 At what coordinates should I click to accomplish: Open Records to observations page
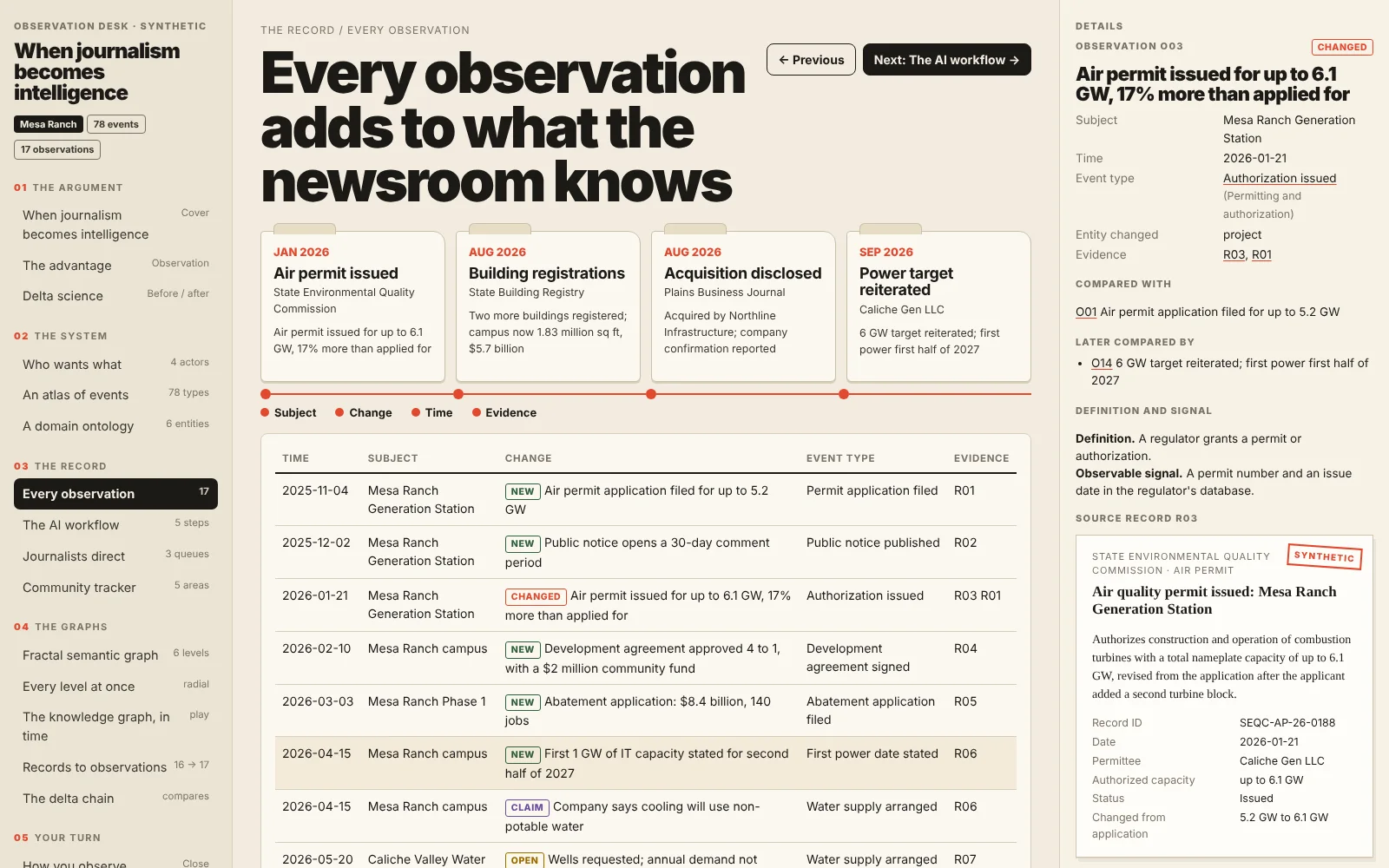[x=115, y=767]
